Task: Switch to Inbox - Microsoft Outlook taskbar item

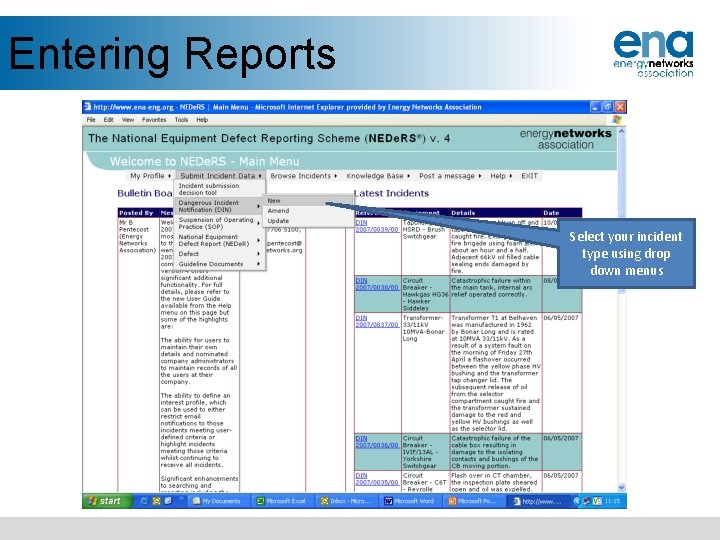Action: tap(347, 501)
